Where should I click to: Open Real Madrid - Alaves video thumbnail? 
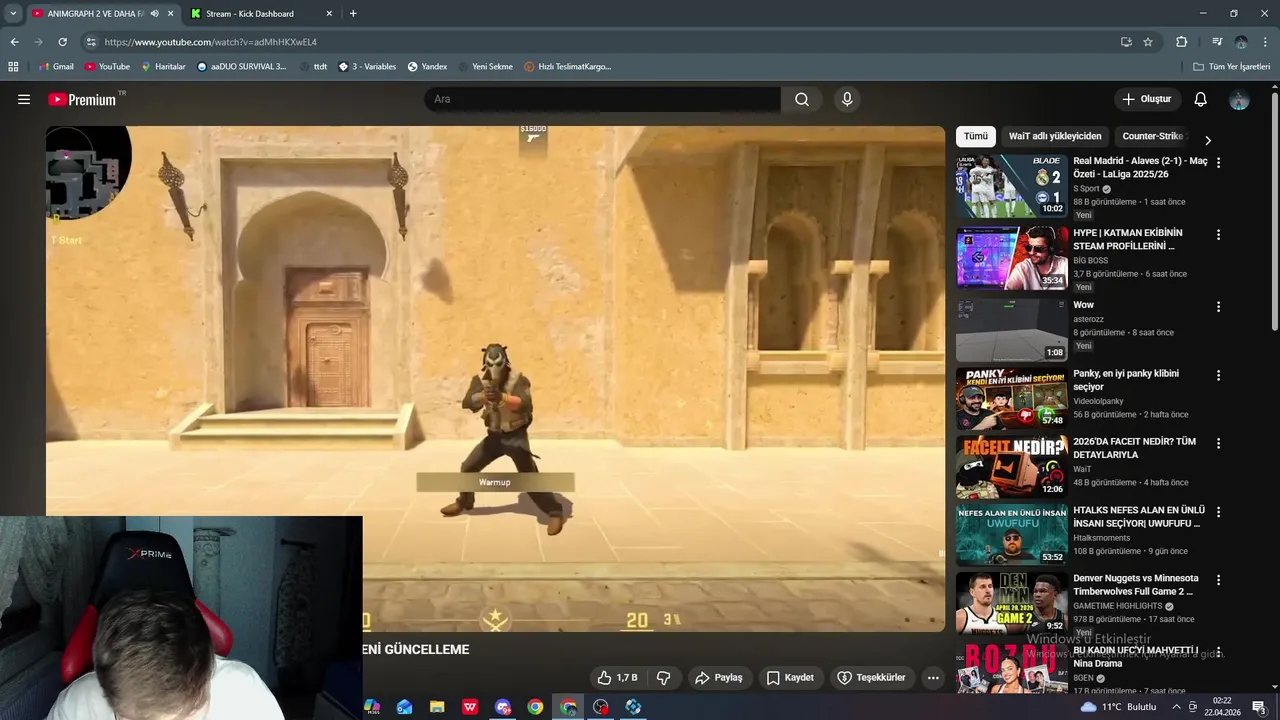(1012, 185)
